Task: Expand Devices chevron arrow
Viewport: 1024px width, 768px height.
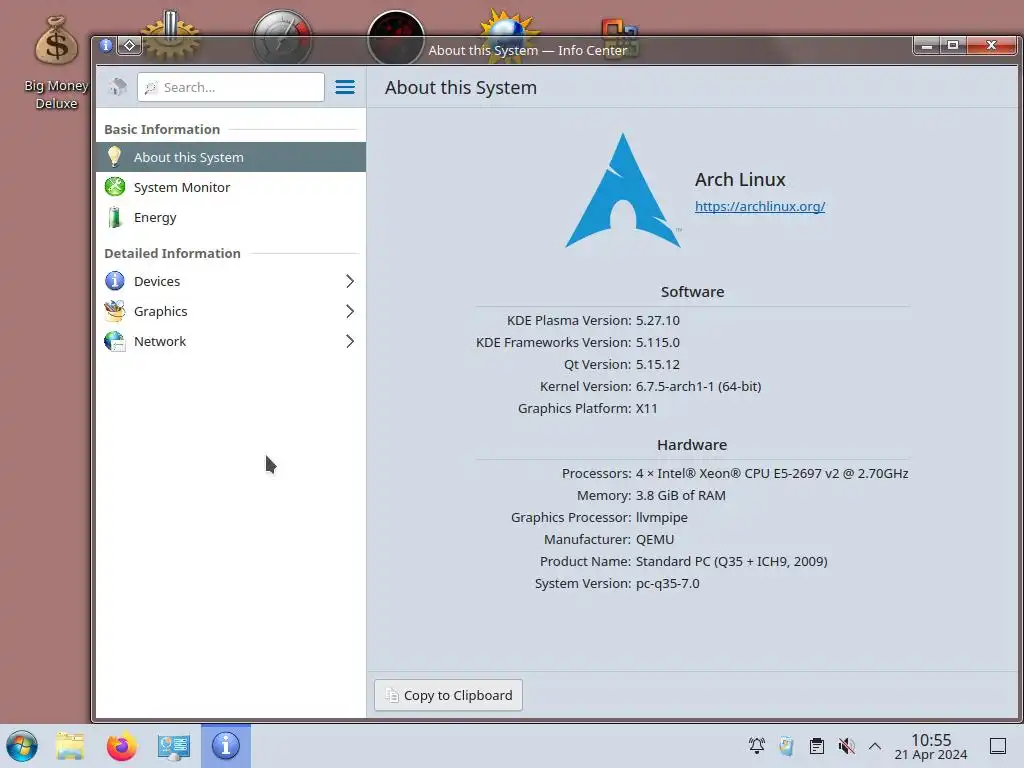Action: pyautogui.click(x=349, y=281)
